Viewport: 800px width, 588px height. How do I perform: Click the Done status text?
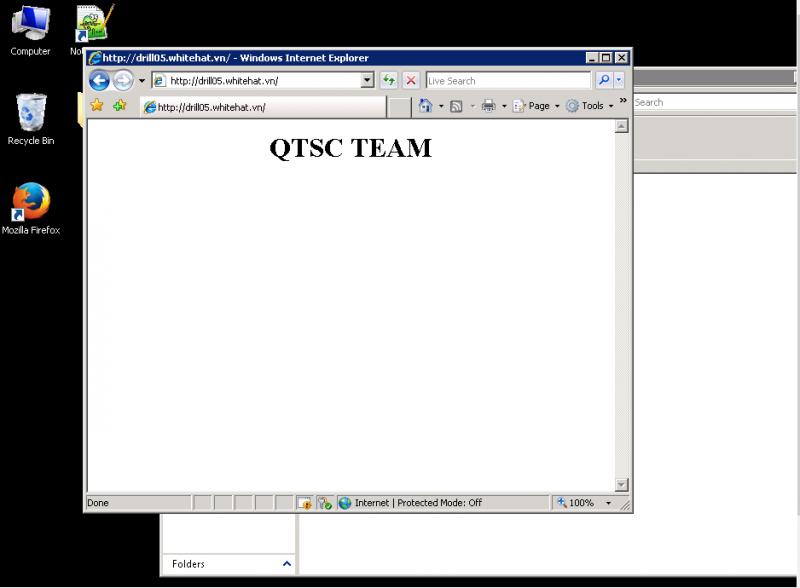(98, 503)
